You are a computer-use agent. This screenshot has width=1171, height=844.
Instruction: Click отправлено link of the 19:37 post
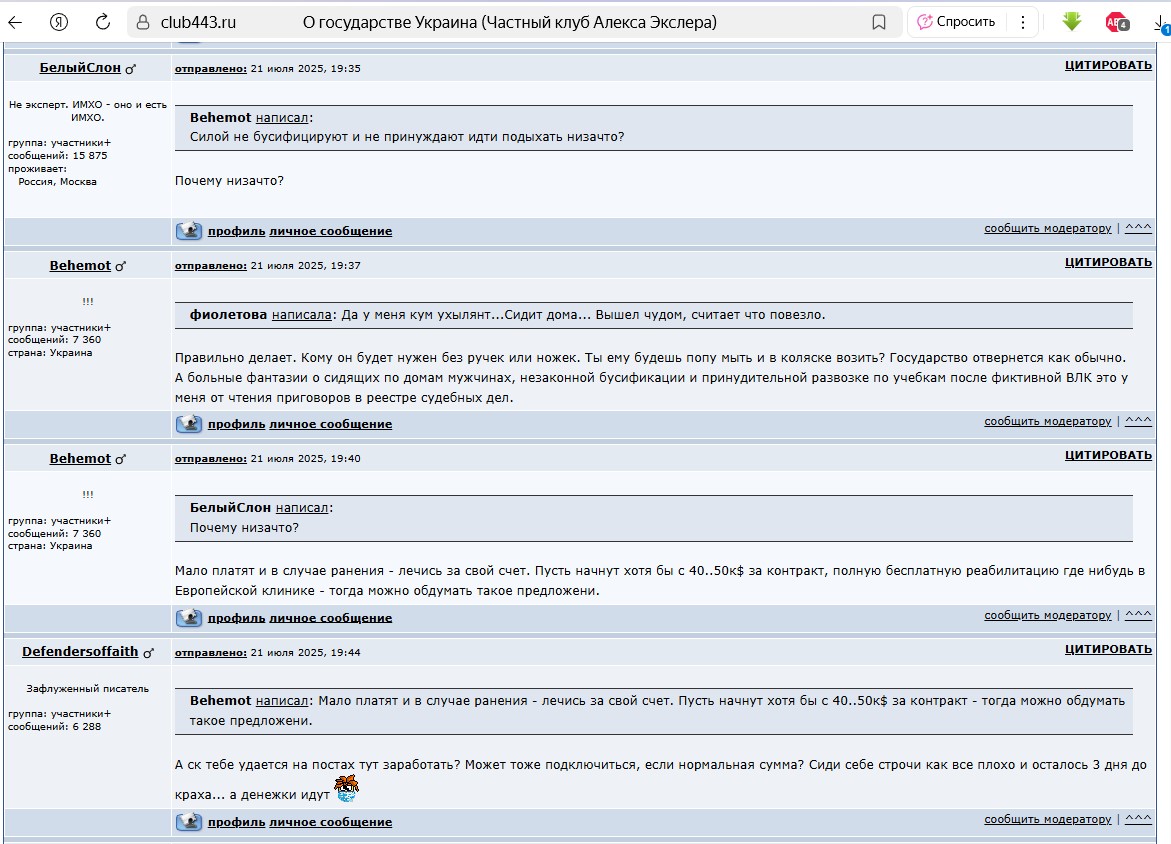(x=211, y=265)
